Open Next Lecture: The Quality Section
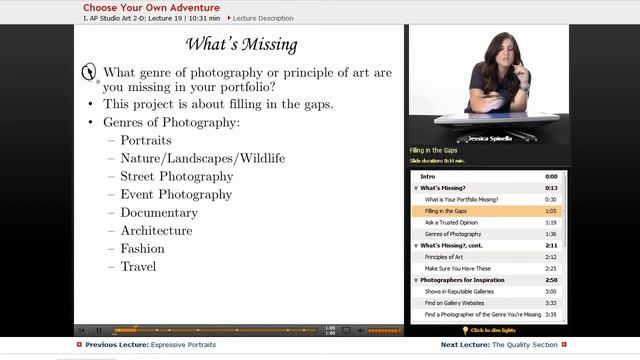This screenshot has height=360, width=640. tap(499, 344)
